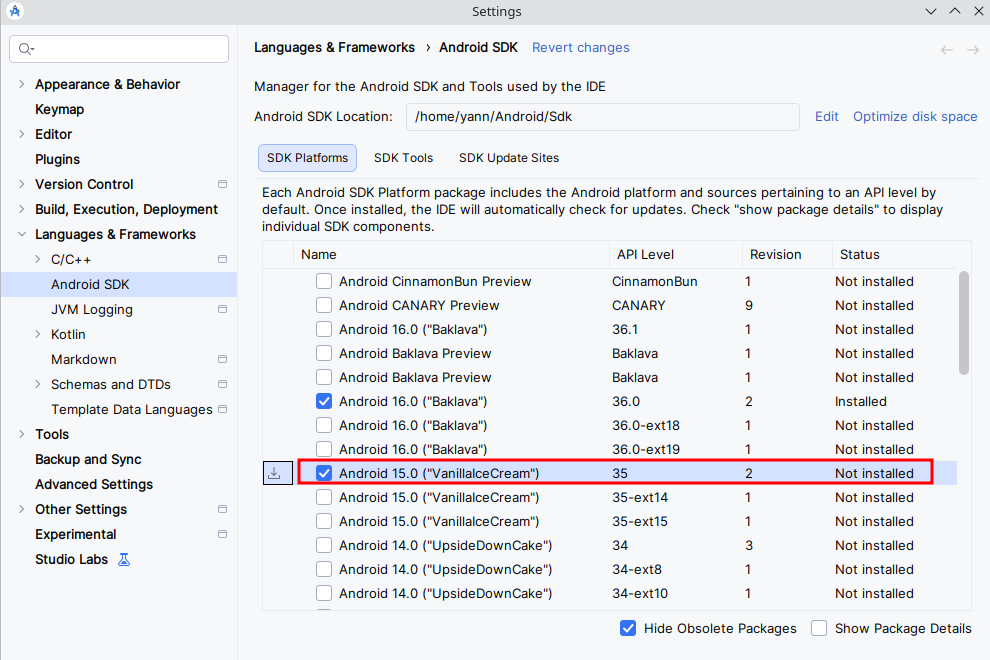Enable Show Package Details checkbox

[x=819, y=628]
